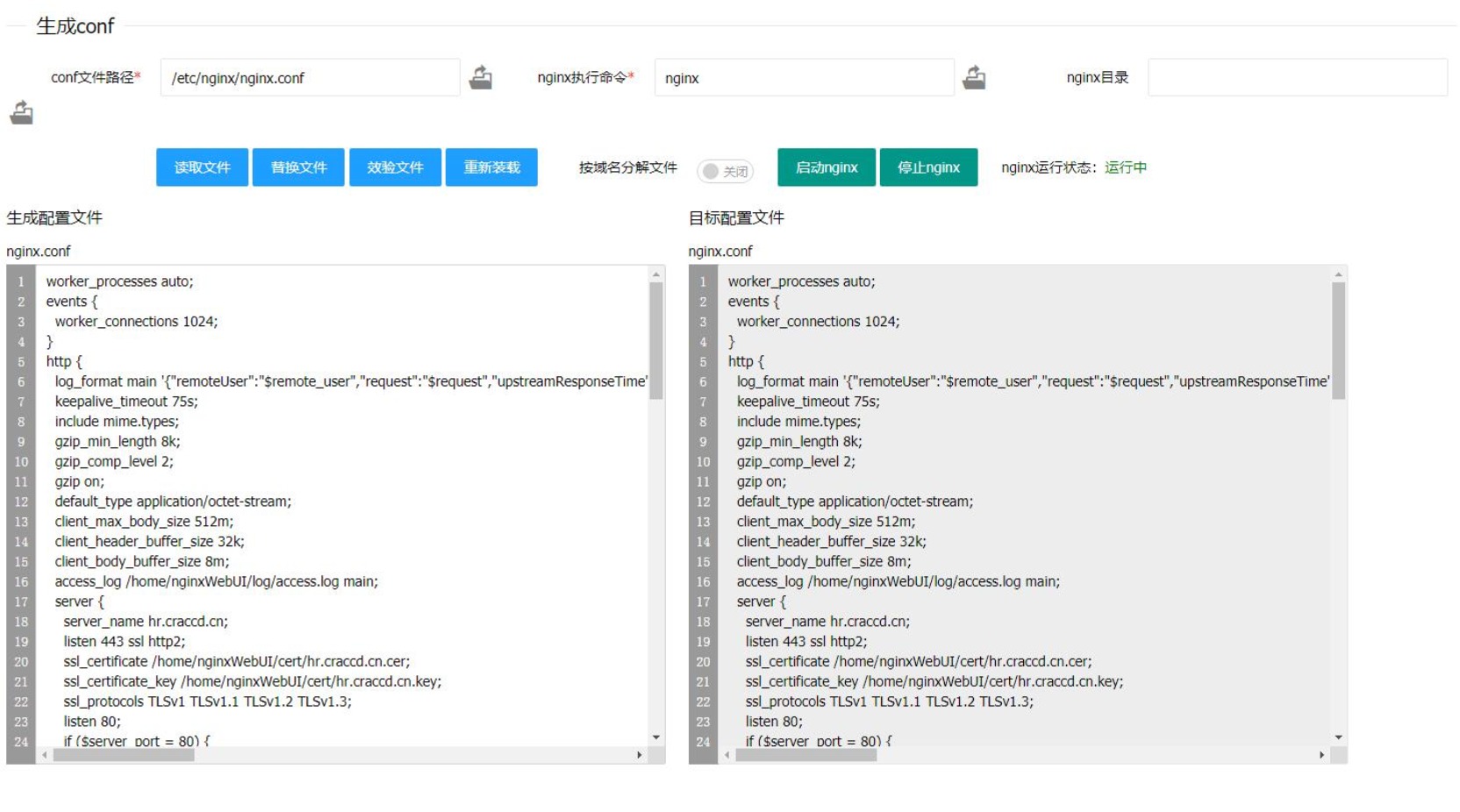Screen dimensions: 1460x812
Task: Click scroll-up arrow in the 目标配置文件 editor
Action: tap(1338, 275)
